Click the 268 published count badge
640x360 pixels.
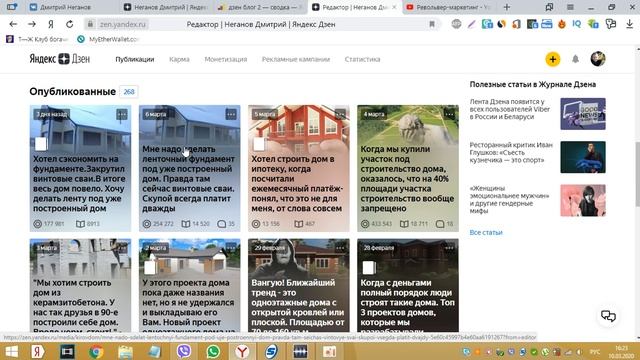pos(129,91)
